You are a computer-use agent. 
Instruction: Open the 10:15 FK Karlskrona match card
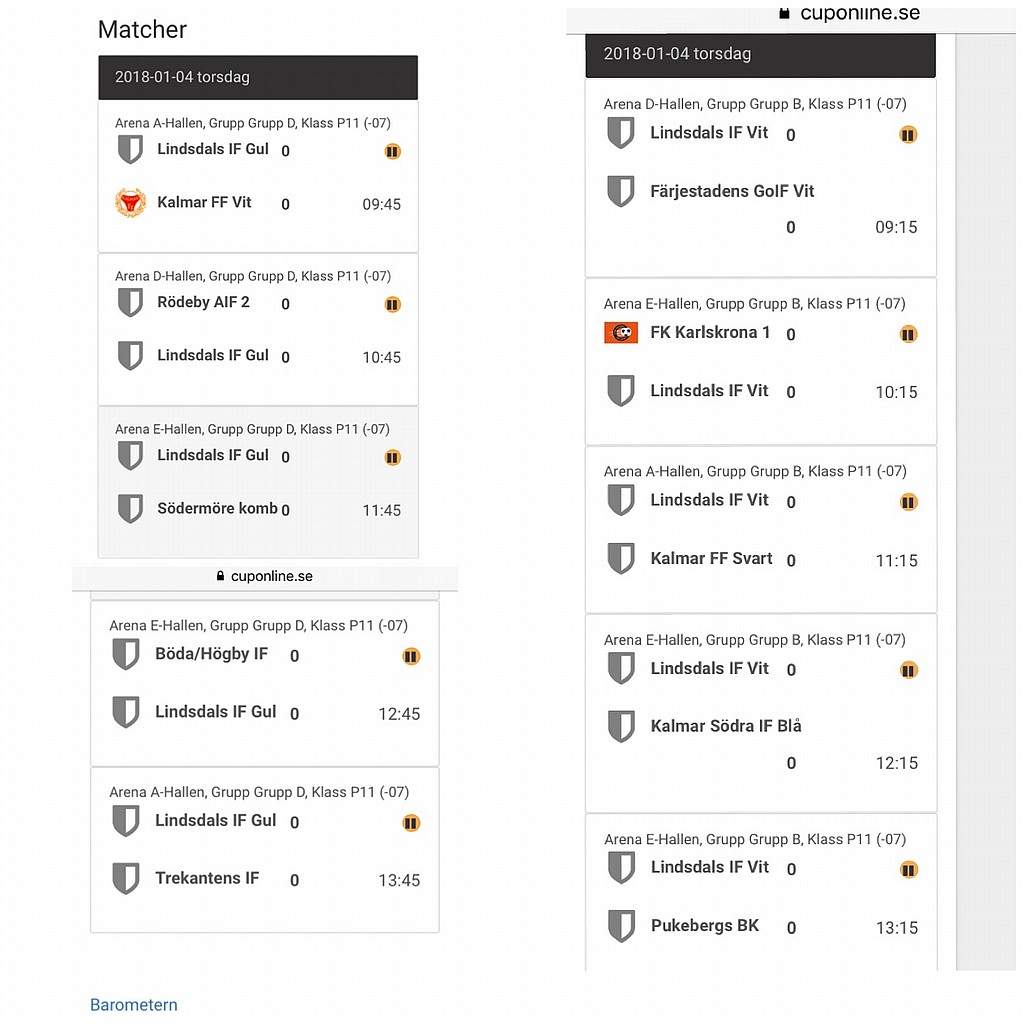coord(761,362)
